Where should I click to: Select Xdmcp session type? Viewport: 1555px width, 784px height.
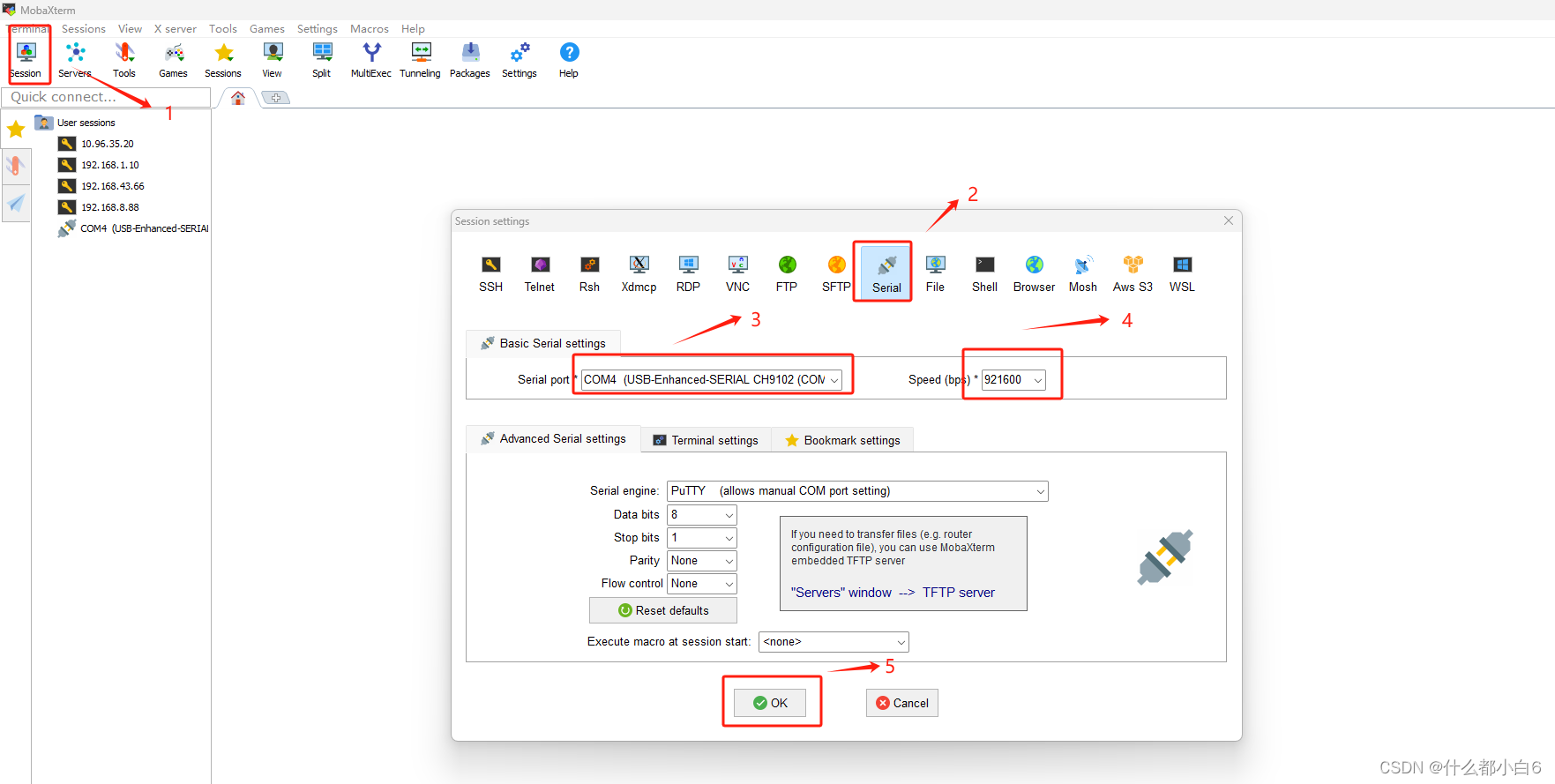coord(639,273)
